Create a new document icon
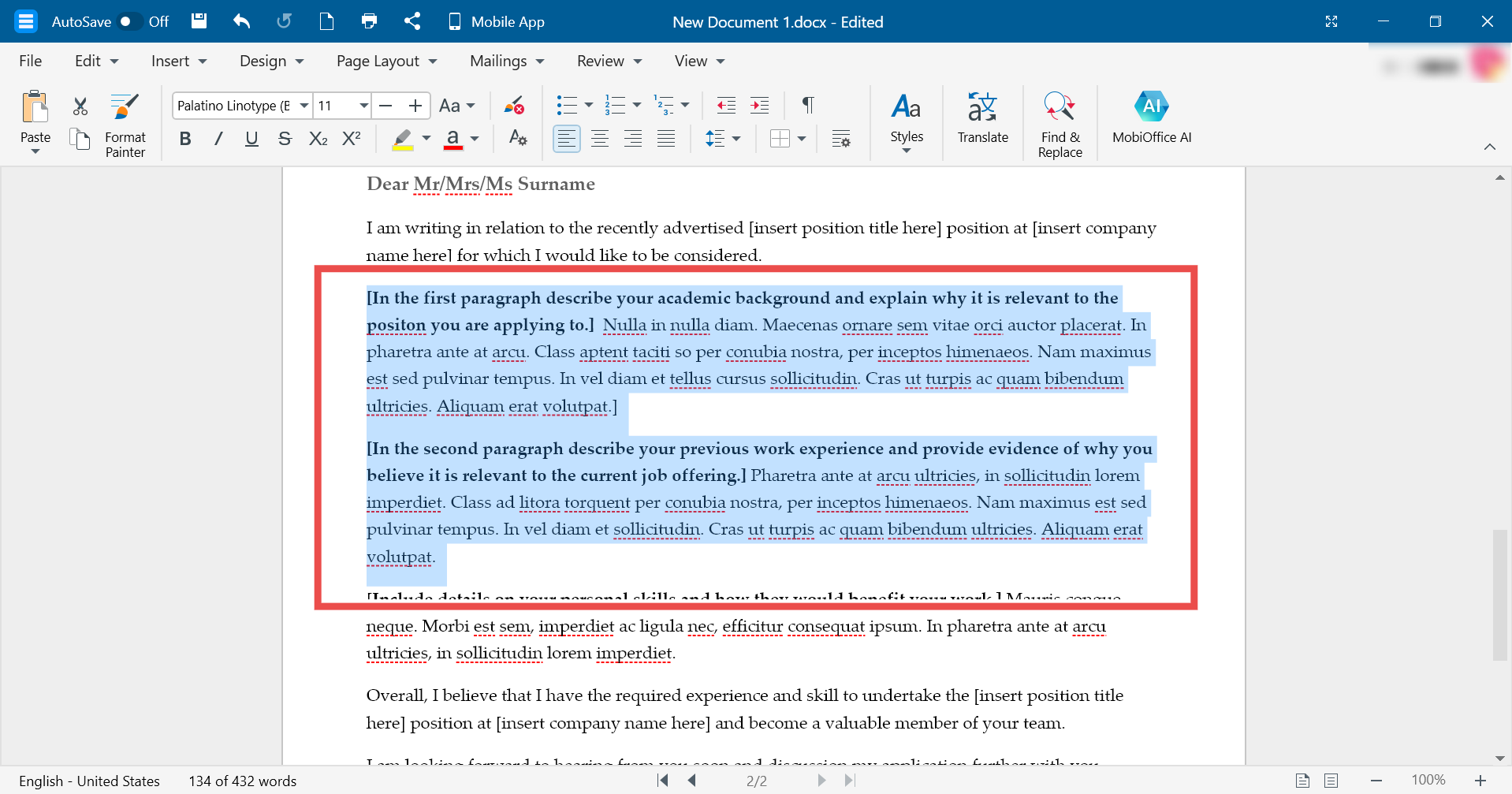Image resolution: width=1512 pixels, height=794 pixels. coord(326,21)
